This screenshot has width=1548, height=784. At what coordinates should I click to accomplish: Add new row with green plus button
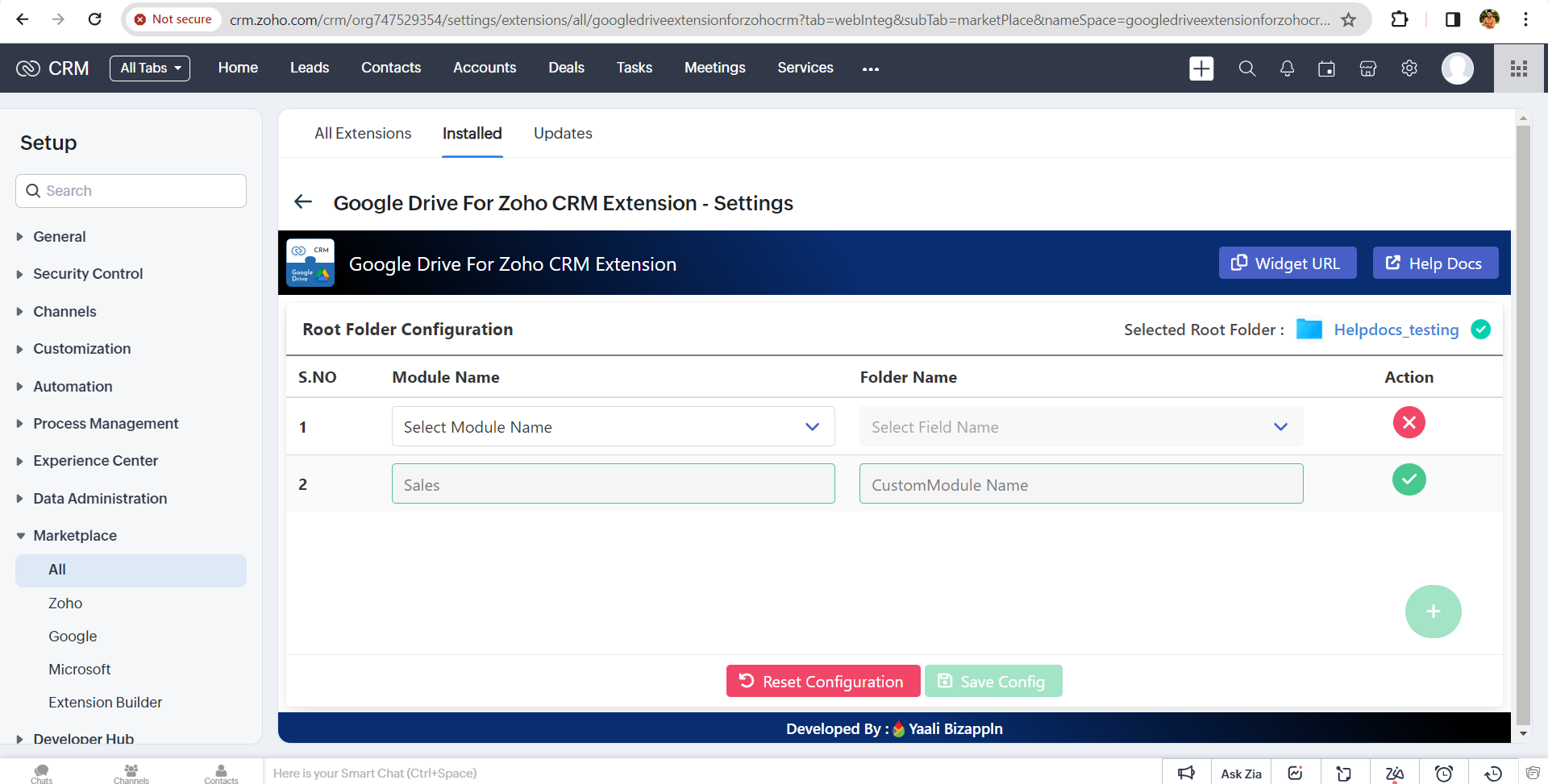[1433, 612]
